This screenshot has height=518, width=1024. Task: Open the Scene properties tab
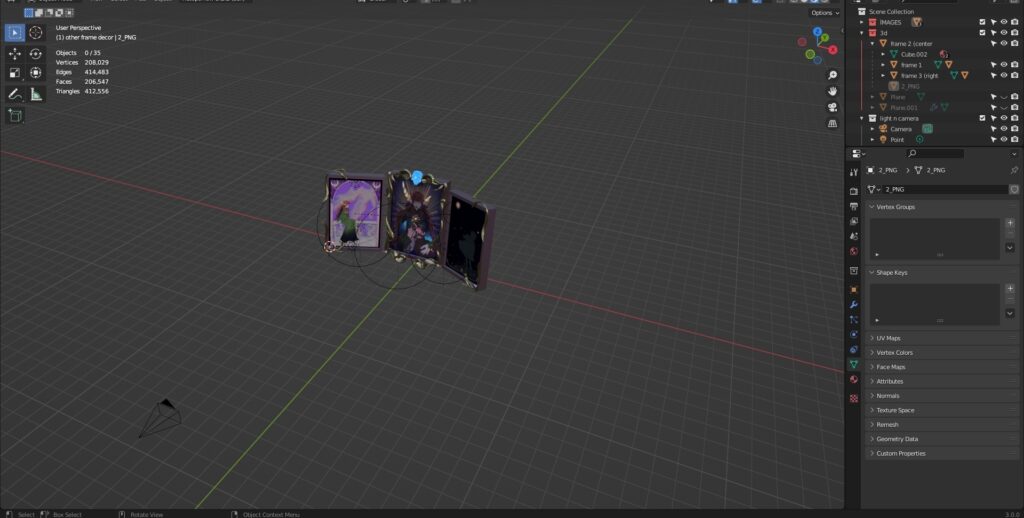tap(854, 236)
